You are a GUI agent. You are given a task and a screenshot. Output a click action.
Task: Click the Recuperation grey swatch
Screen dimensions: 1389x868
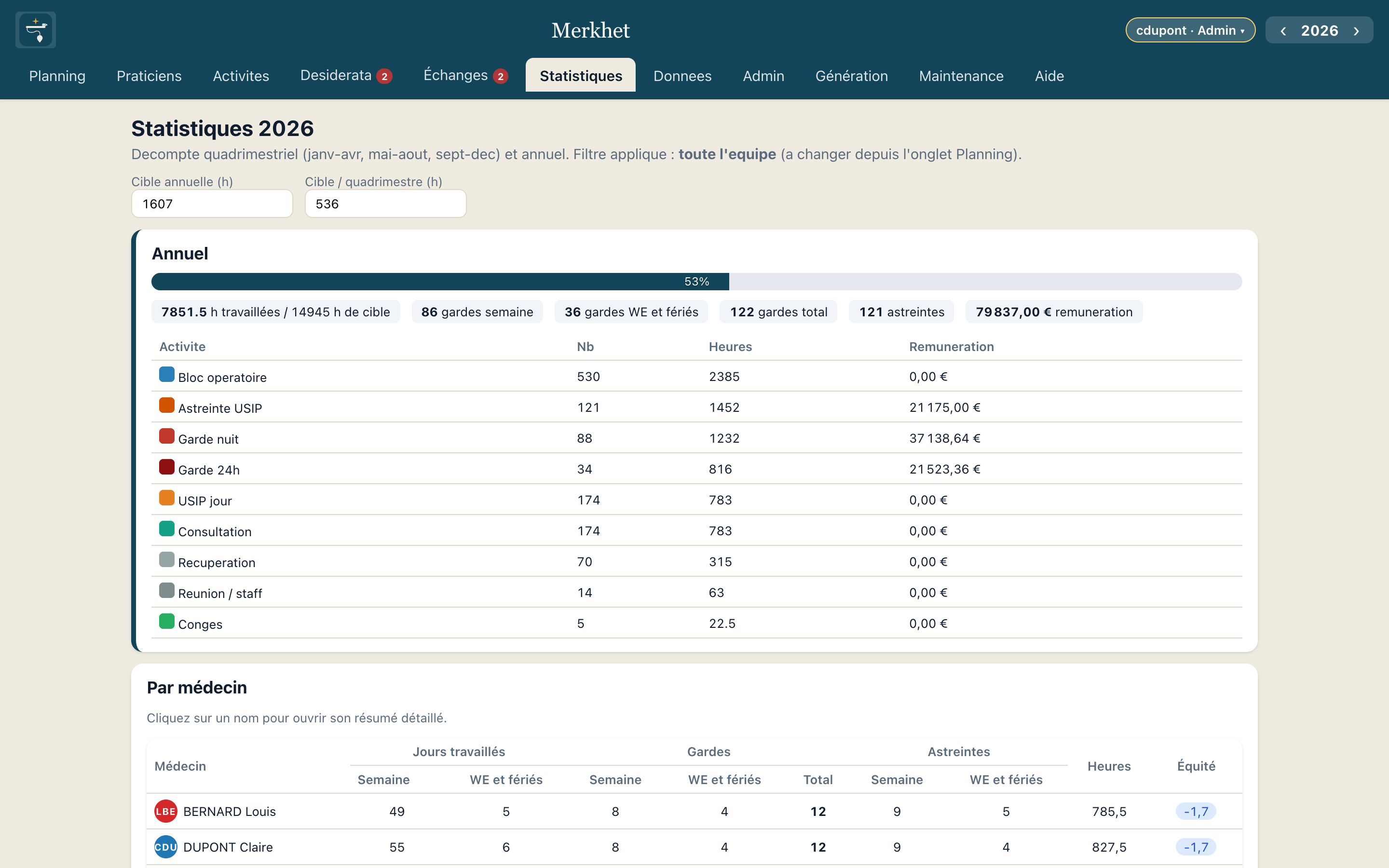click(166, 560)
